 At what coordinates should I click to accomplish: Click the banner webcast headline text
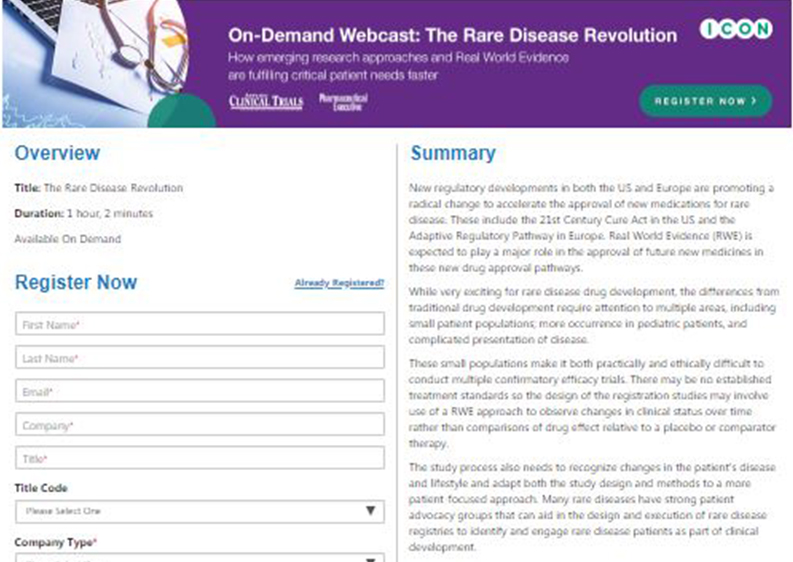pos(452,35)
